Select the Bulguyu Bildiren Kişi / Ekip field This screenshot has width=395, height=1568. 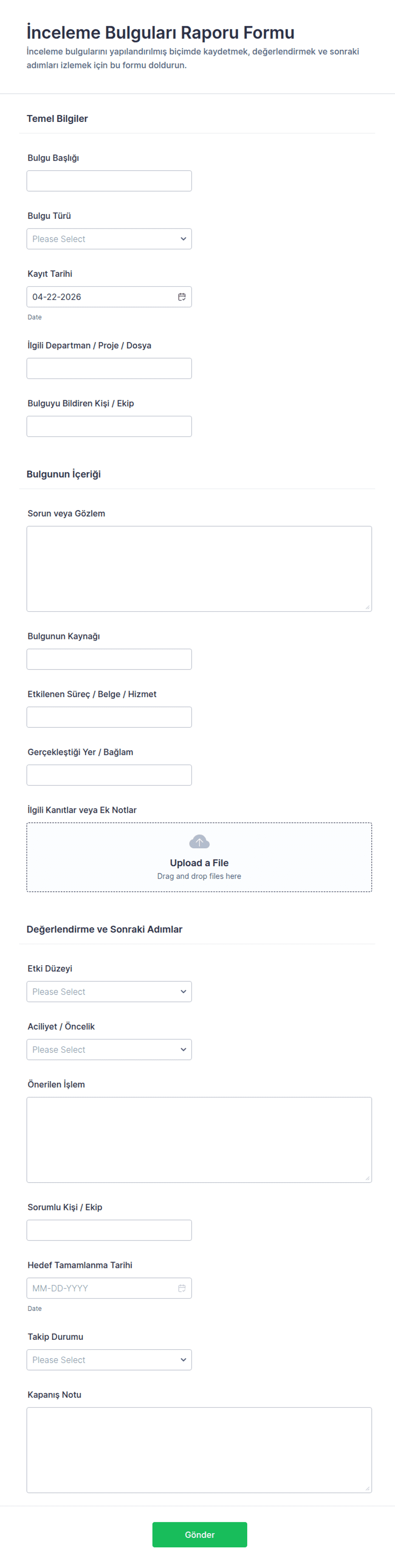(x=109, y=426)
